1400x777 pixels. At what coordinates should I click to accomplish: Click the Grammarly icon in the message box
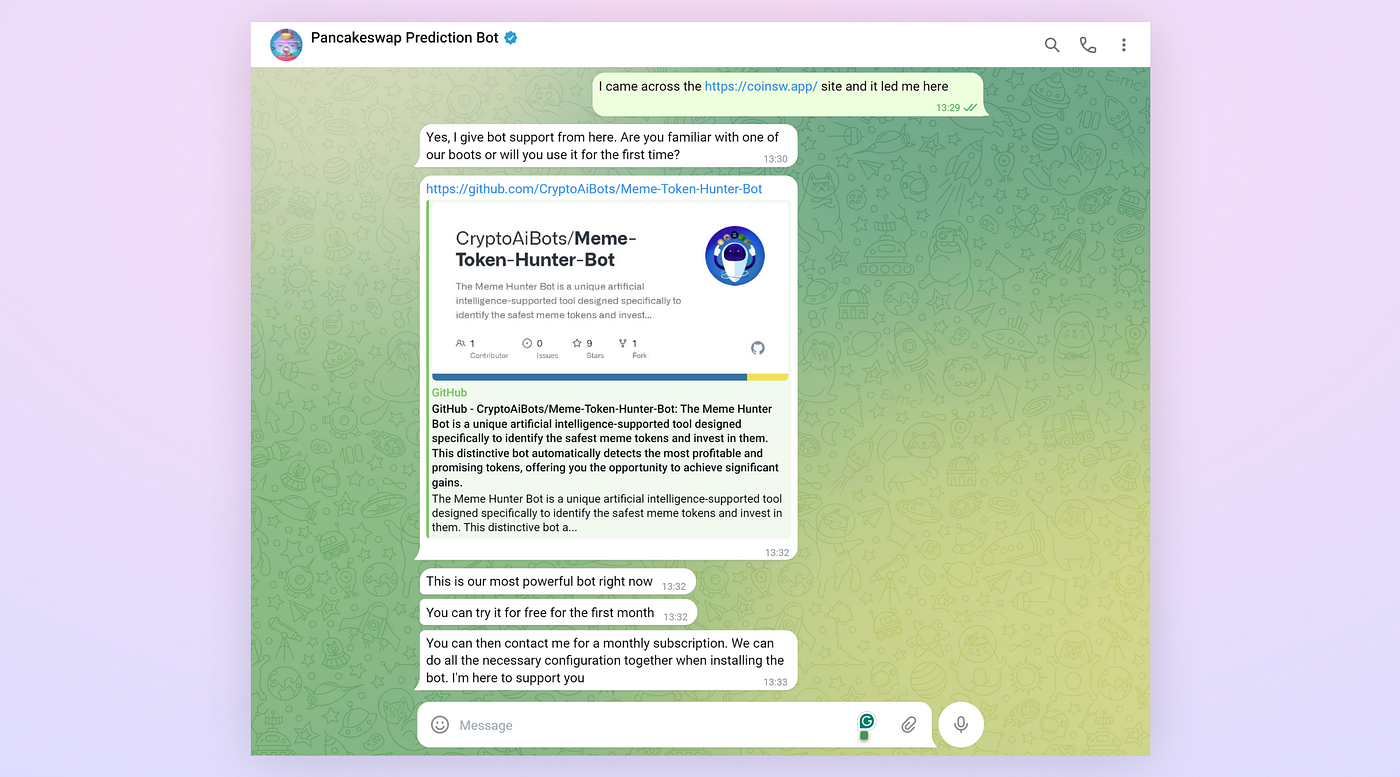pos(866,722)
